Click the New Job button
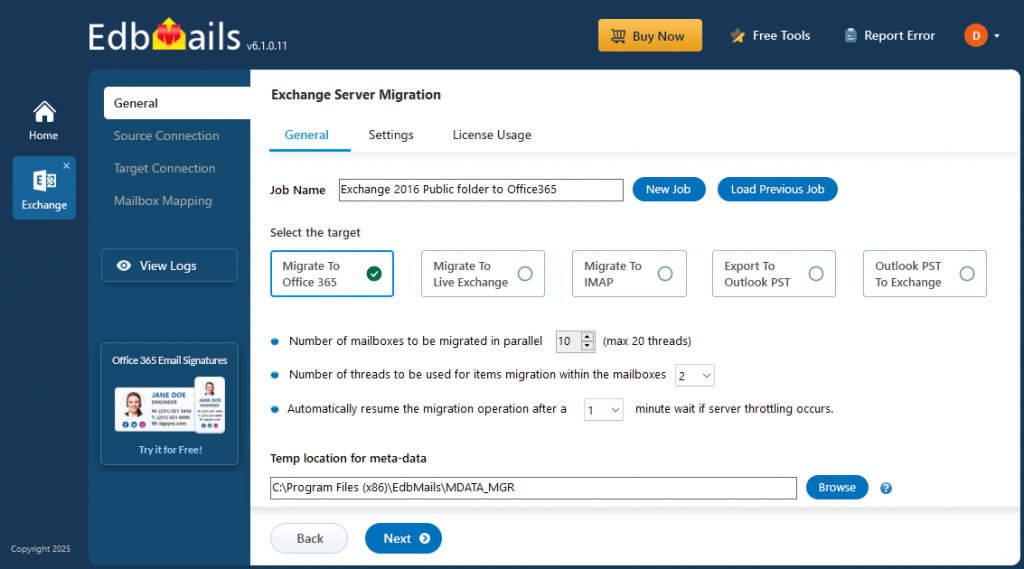The height and width of the screenshot is (569, 1024). coord(668,189)
